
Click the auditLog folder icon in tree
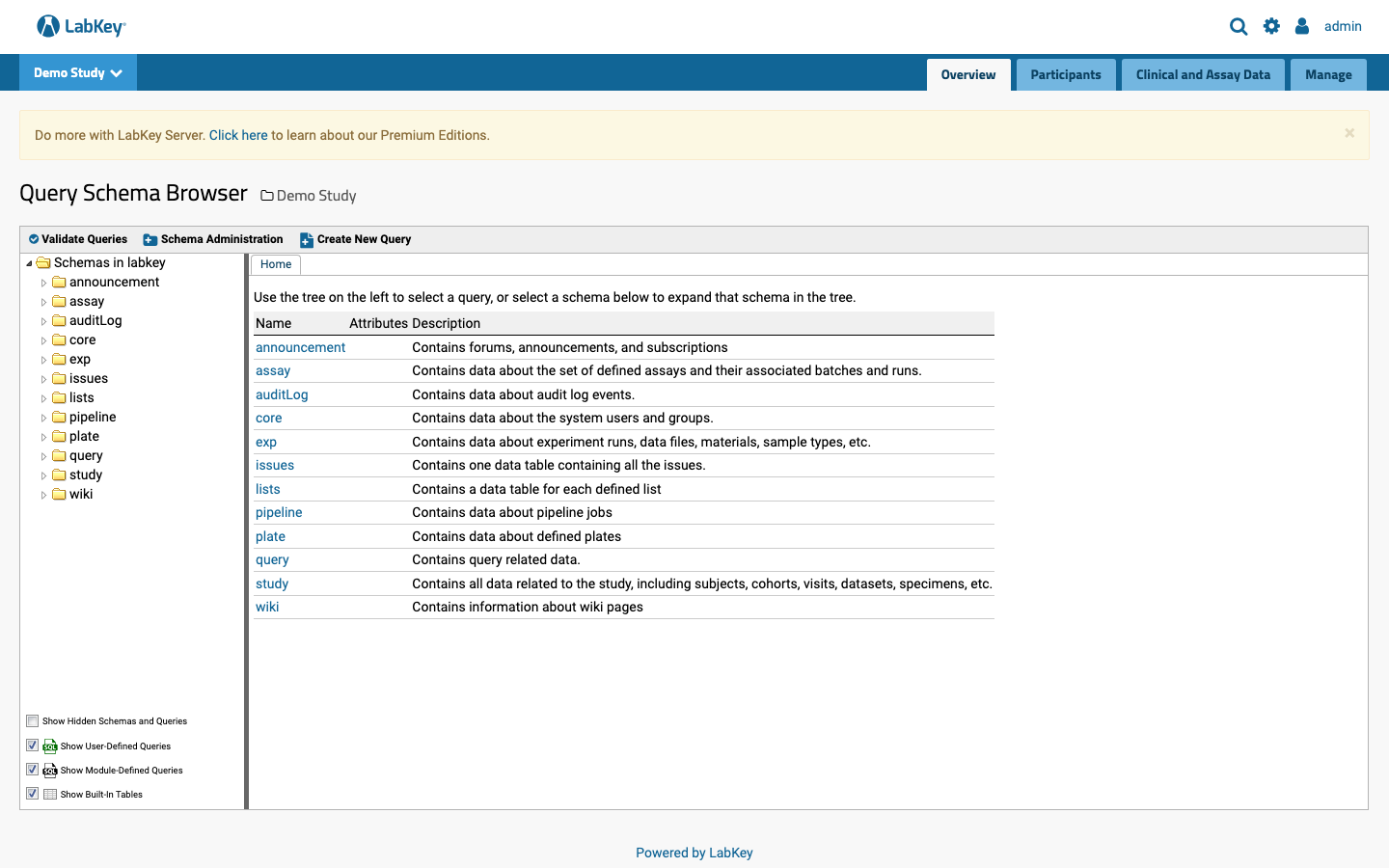tap(59, 320)
